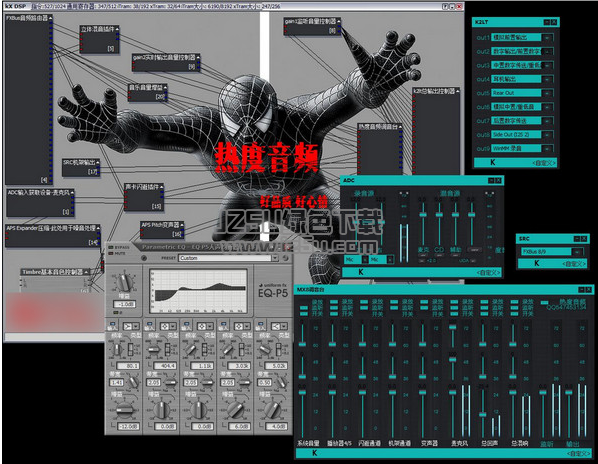
Task: Click the microphone channel main fader in MX8
Action: tap(453, 392)
